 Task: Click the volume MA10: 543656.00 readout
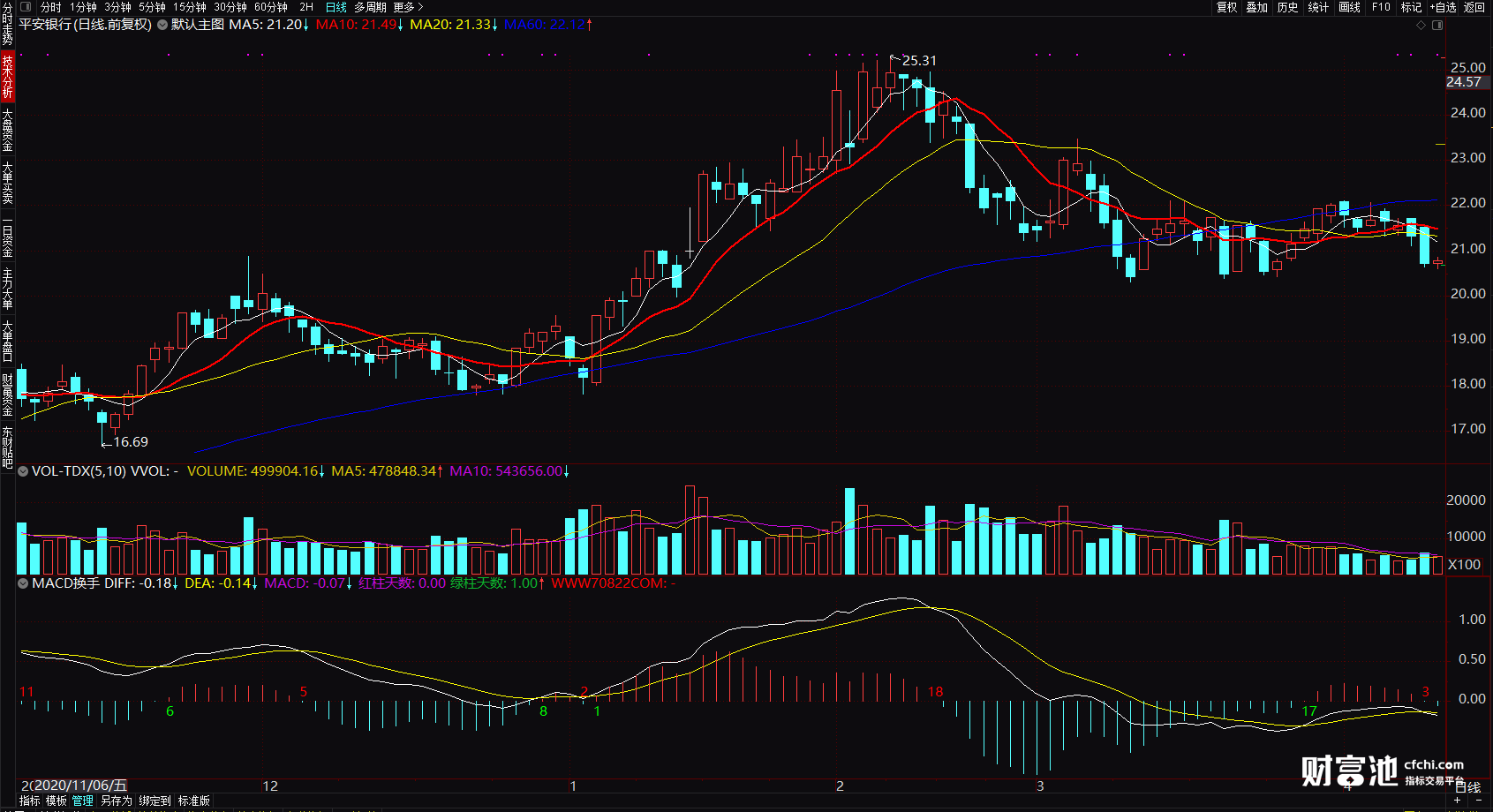click(x=509, y=471)
